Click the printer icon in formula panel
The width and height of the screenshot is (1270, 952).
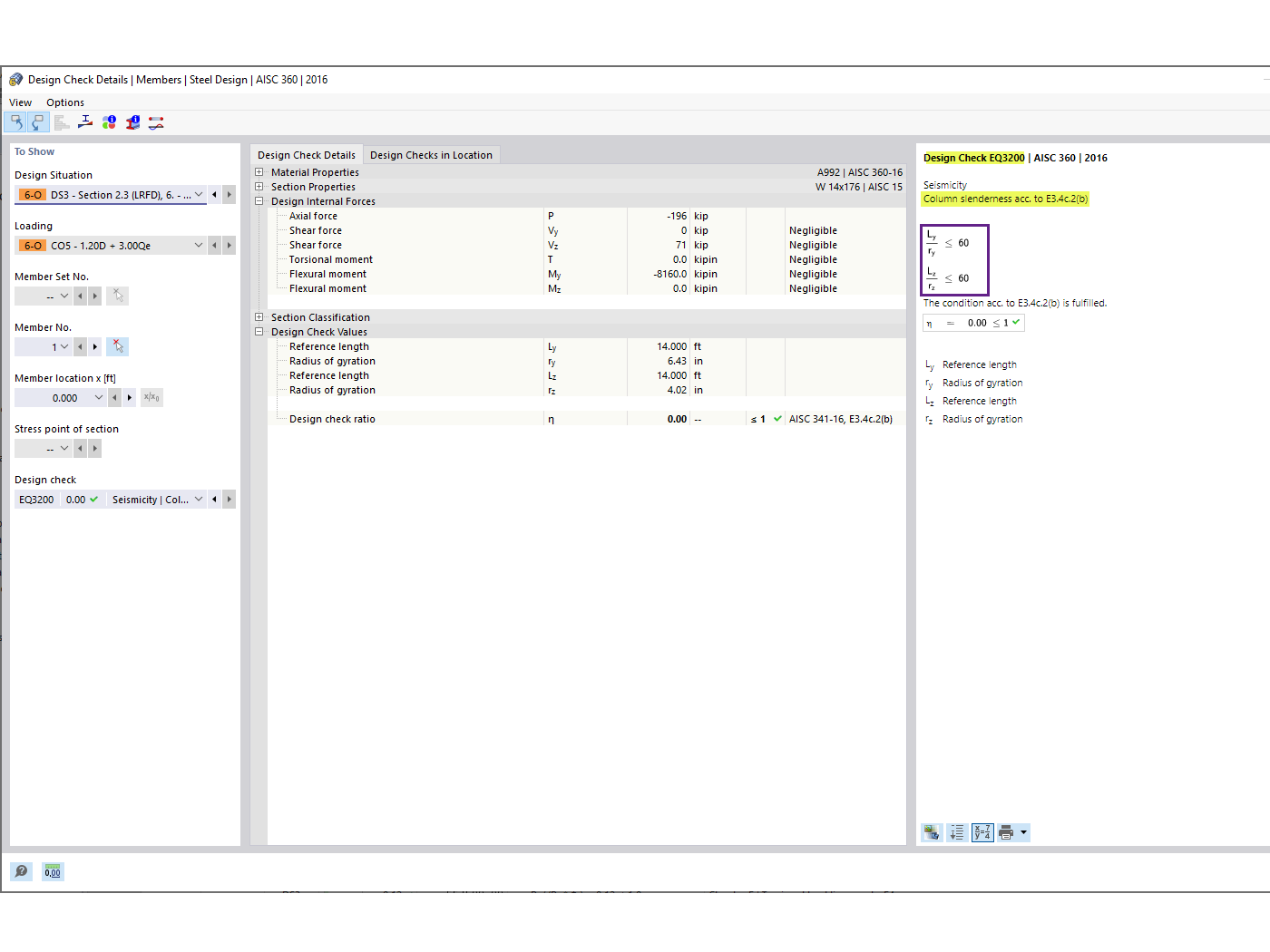click(1006, 833)
